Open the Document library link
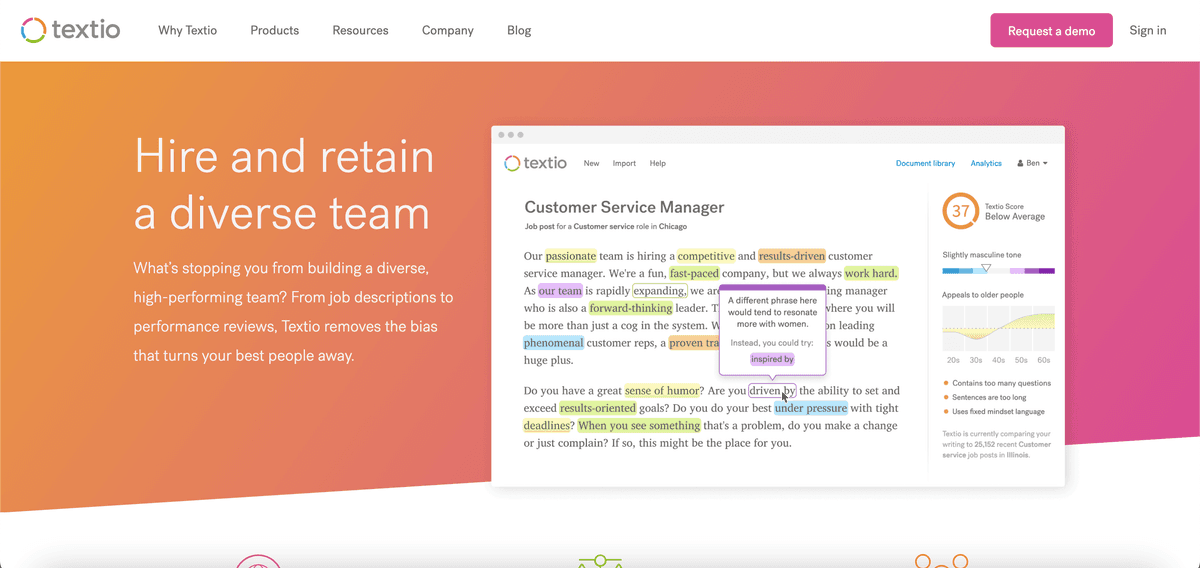This screenshot has height=568, width=1200. point(925,163)
